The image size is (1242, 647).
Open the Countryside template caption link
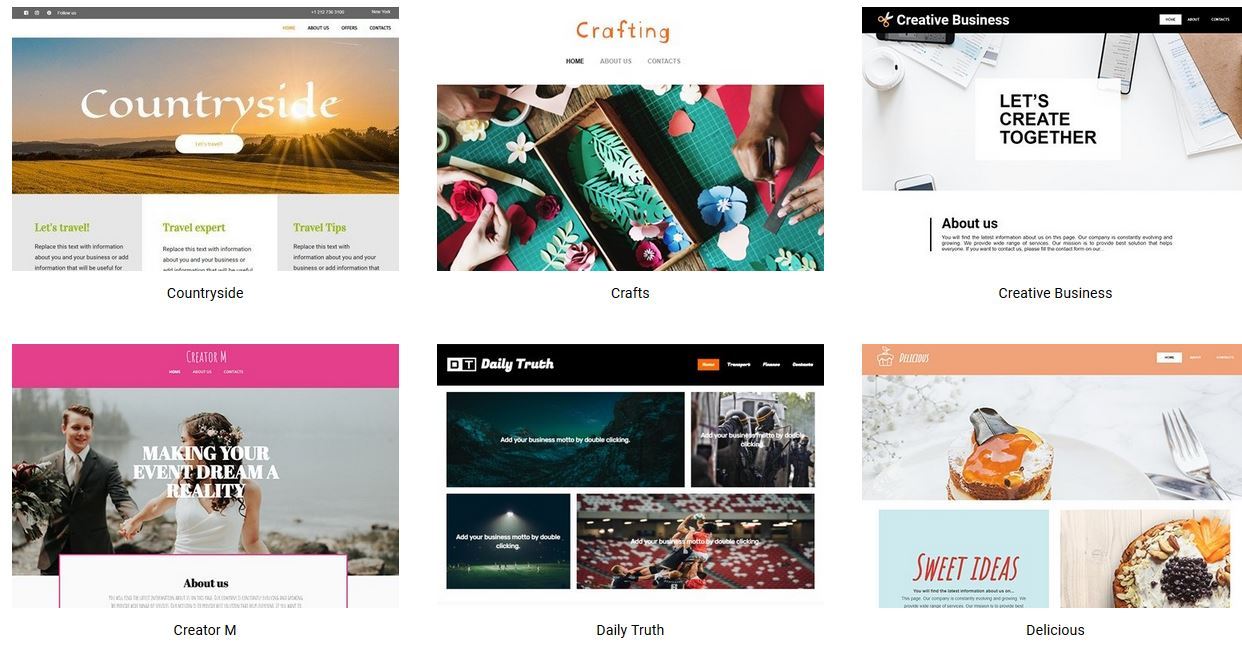[205, 293]
